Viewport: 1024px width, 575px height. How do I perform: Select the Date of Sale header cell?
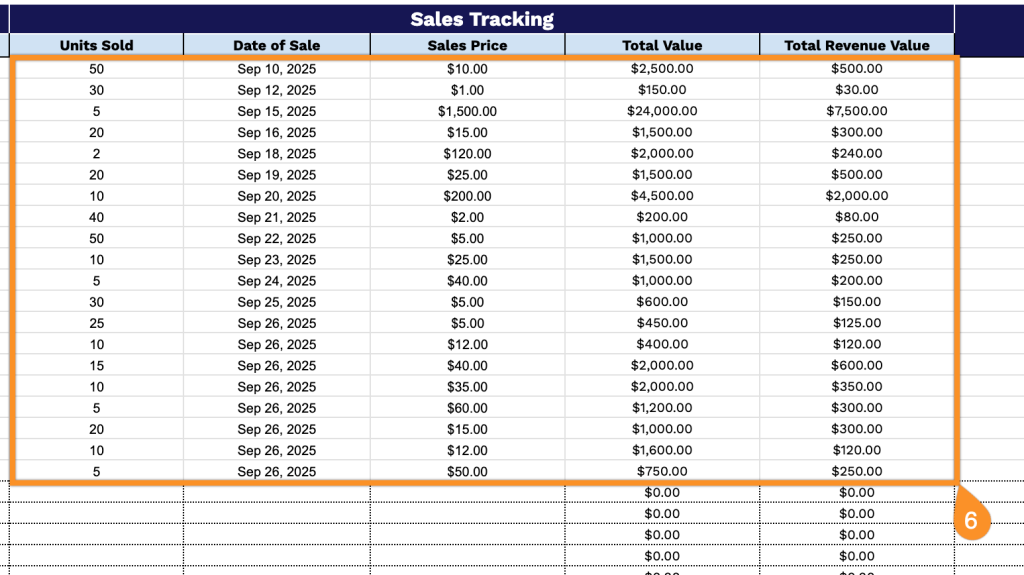coord(276,45)
